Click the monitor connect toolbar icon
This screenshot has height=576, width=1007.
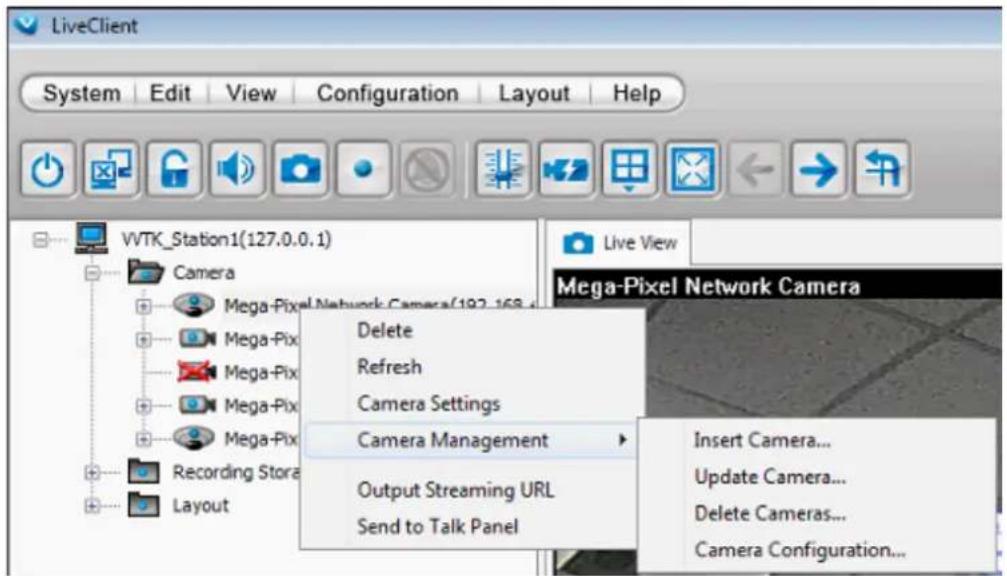pos(111,170)
